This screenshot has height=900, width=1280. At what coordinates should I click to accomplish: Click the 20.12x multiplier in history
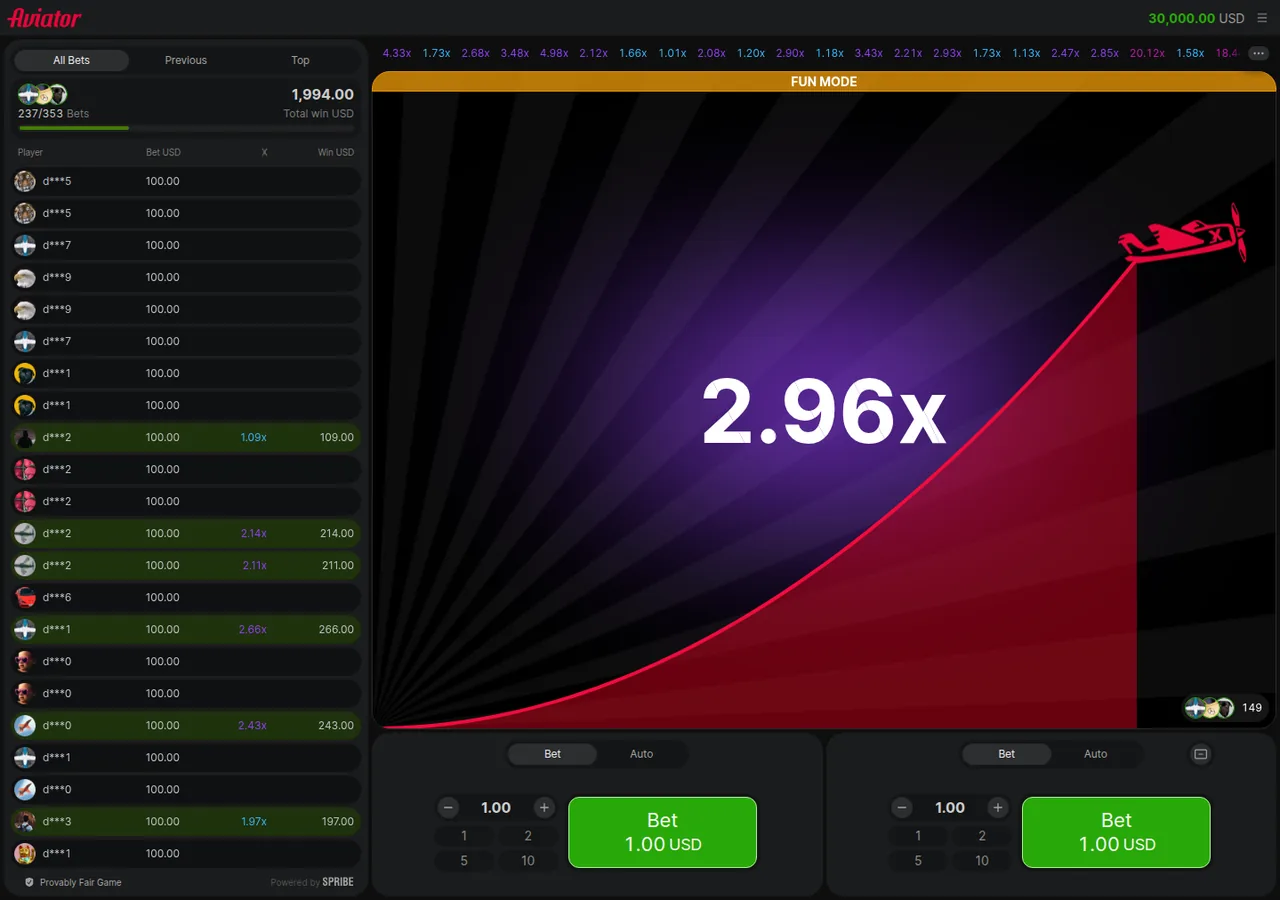(1147, 53)
